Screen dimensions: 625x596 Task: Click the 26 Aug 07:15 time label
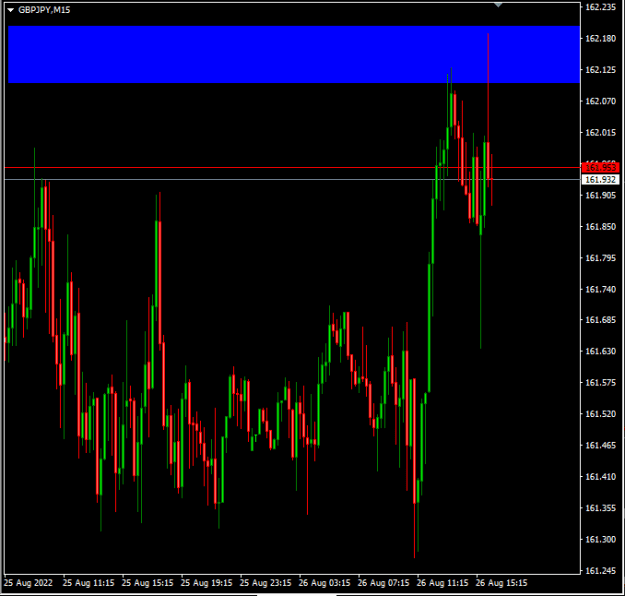pyautogui.click(x=383, y=583)
